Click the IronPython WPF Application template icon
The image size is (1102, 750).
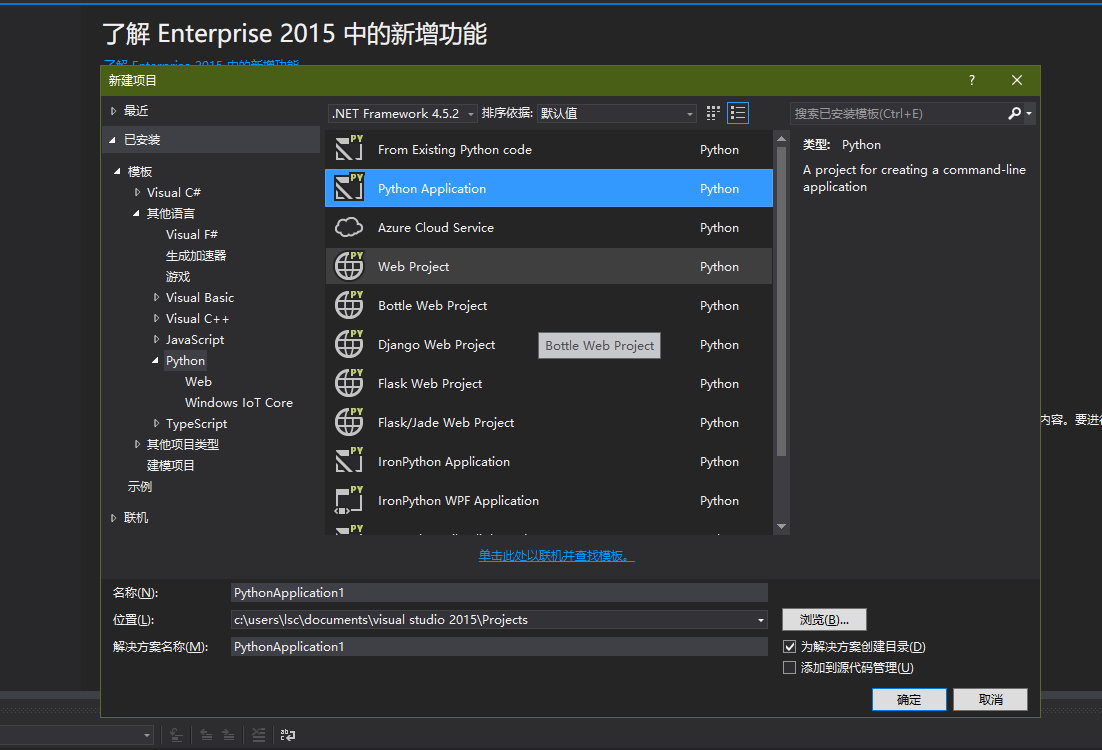point(349,500)
